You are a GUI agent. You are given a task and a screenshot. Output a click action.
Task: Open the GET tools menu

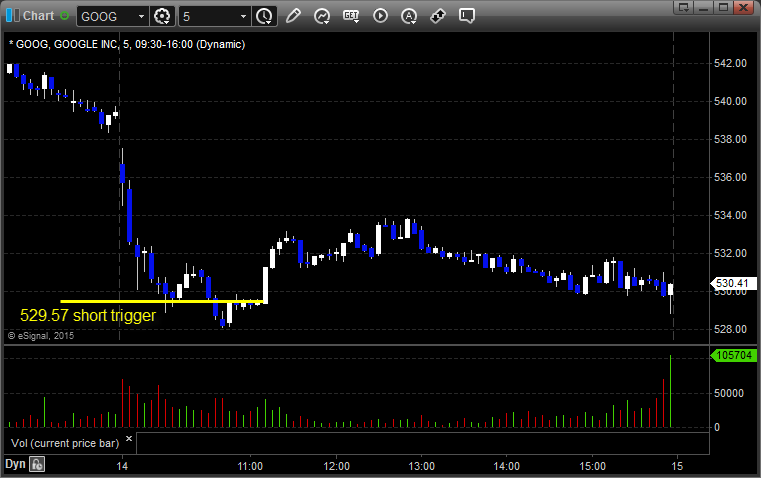351,16
